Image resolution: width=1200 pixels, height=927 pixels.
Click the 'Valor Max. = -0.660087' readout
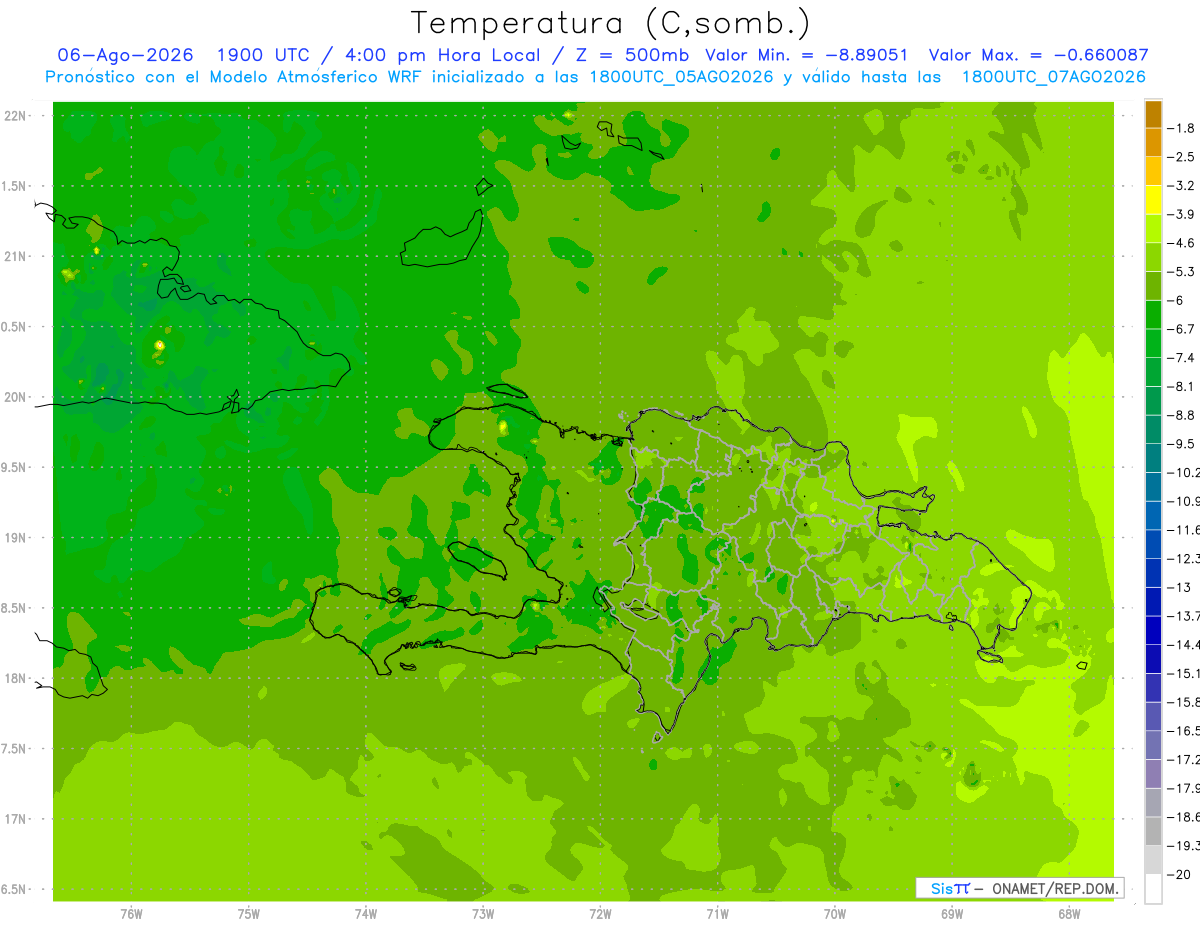pyautogui.click(x=1038, y=56)
